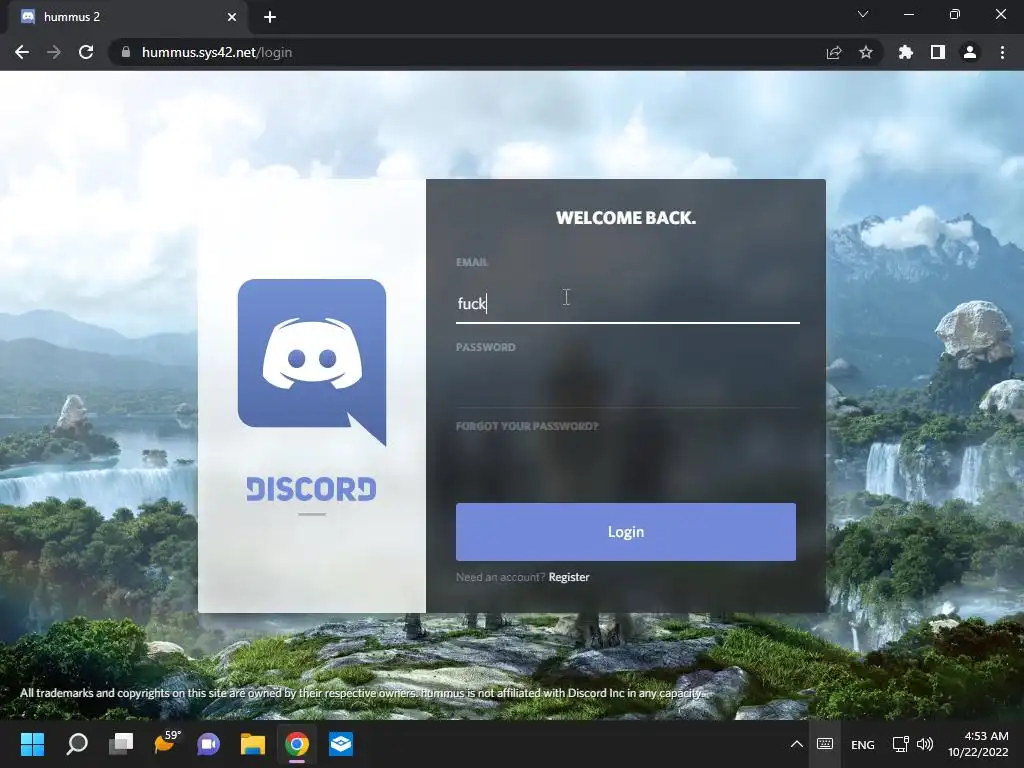
Task: Open File Explorer from taskbar
Action: point(253,744)
